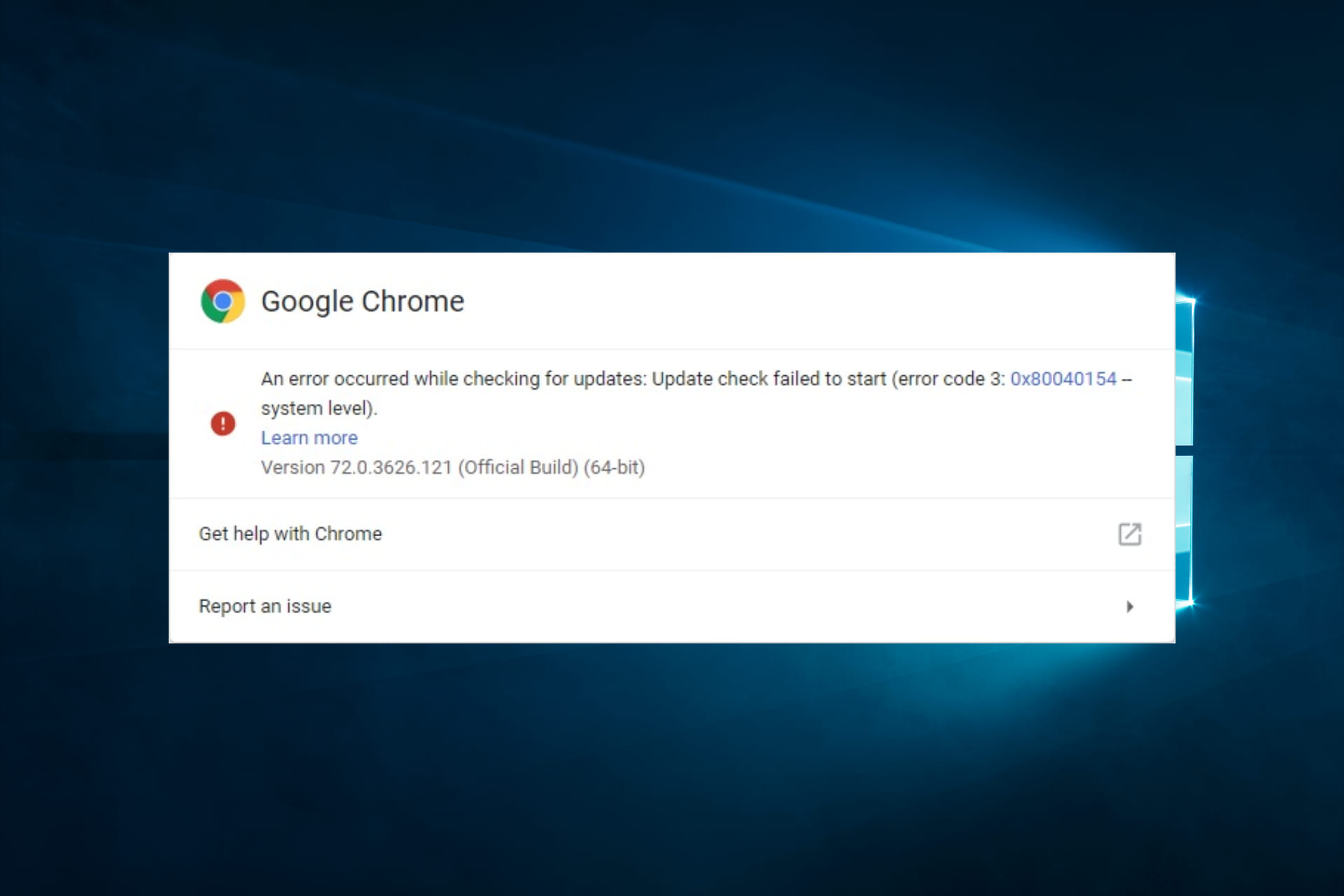Screen dimensions: 1344x896
Task: Open the external link icon for Chrome help
Action: [x=1129, y=534]
